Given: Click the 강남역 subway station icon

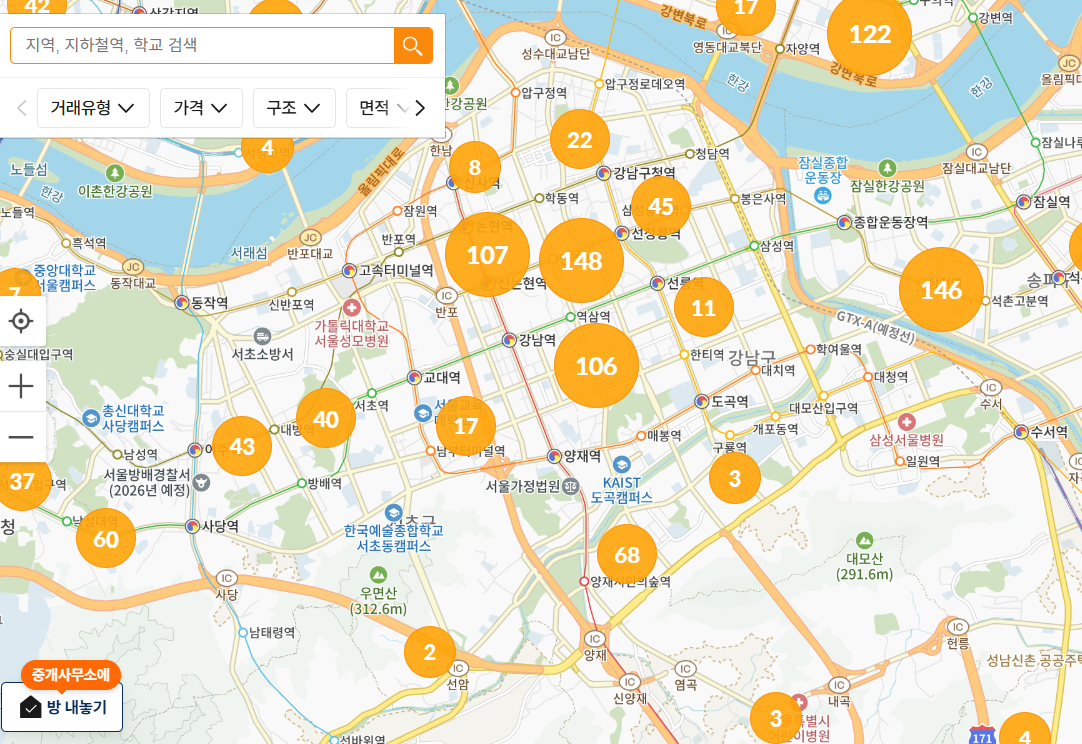Looking at the screenshot, I should [x=509, y=340].
